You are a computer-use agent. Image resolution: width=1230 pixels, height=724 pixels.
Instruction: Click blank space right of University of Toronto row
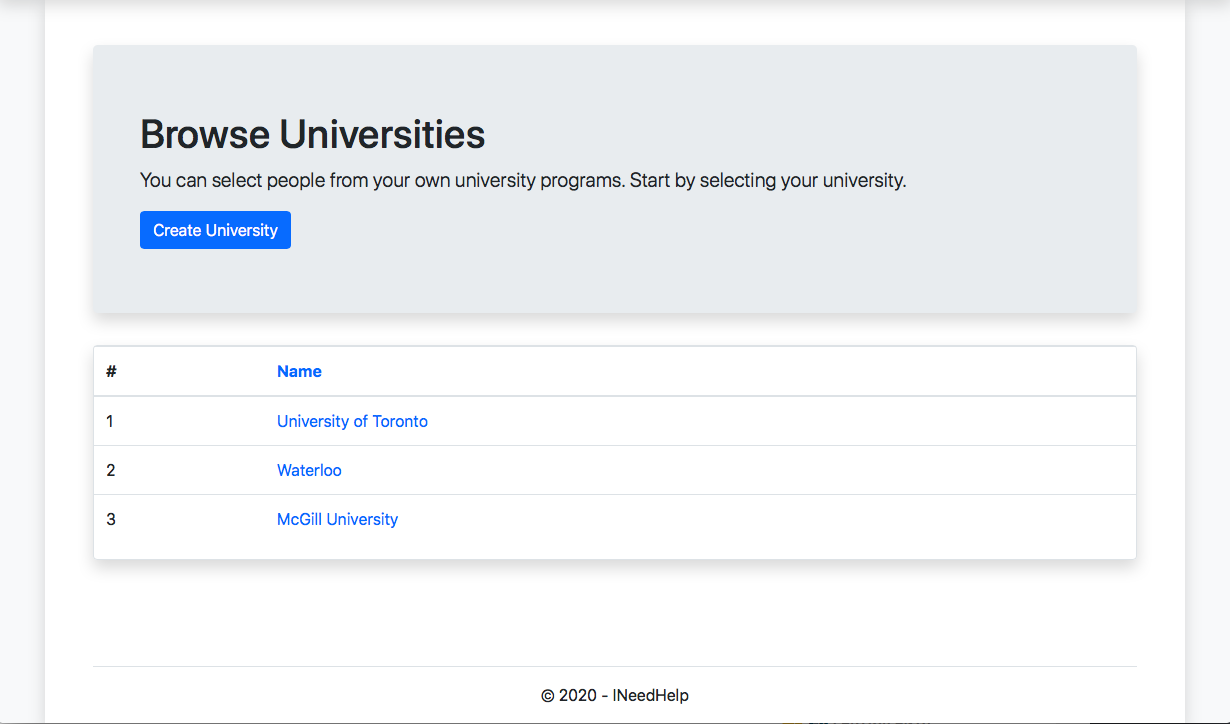780,421
